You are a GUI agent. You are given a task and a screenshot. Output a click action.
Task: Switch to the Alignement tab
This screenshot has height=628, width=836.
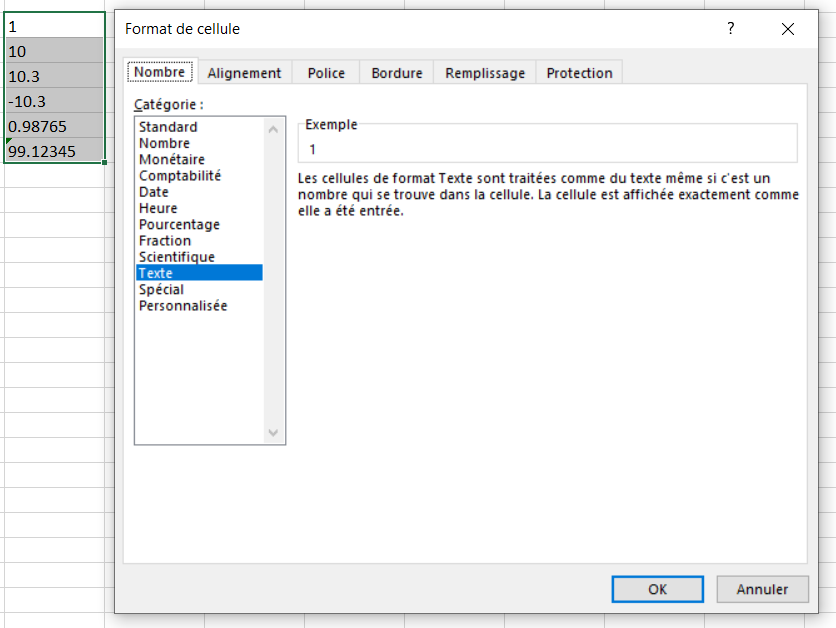pos(244,73)
